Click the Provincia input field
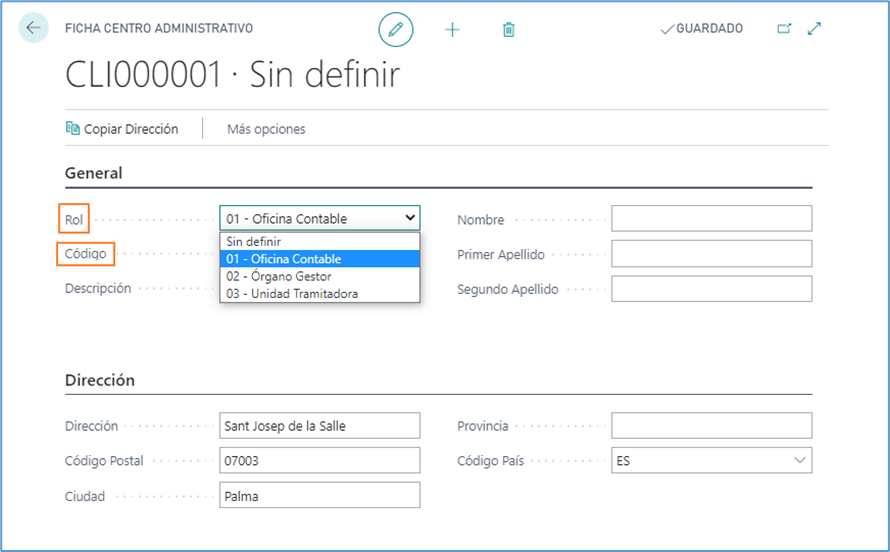 click(x=711, y=426)
